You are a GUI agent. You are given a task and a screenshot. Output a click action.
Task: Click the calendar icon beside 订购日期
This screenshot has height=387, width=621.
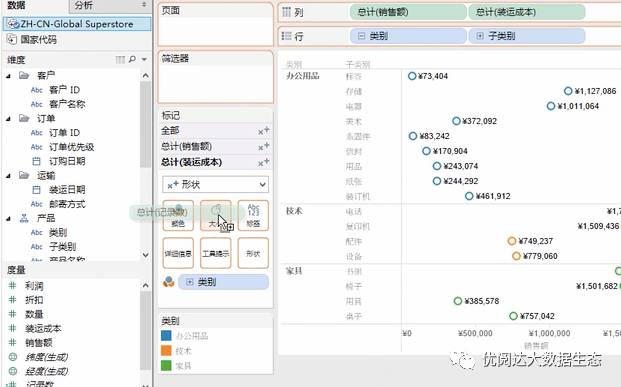point(36,161)
